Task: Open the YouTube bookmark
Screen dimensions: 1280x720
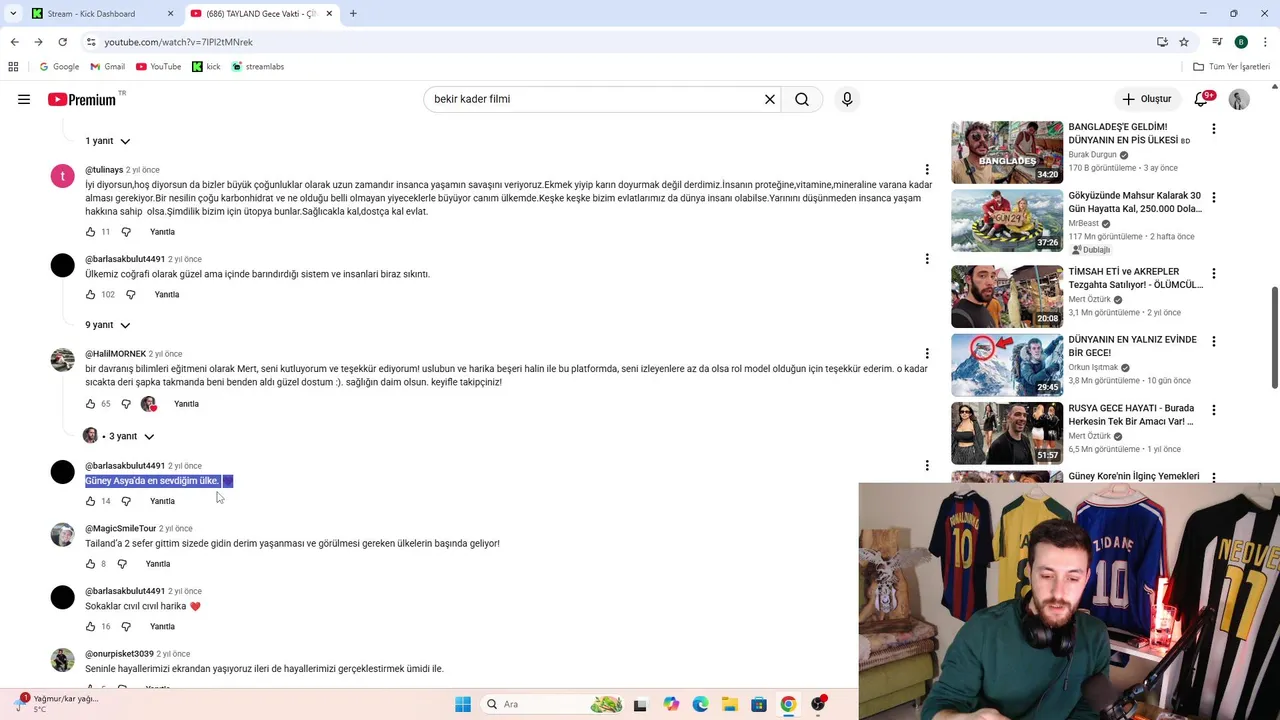Action: coord(158,67)
